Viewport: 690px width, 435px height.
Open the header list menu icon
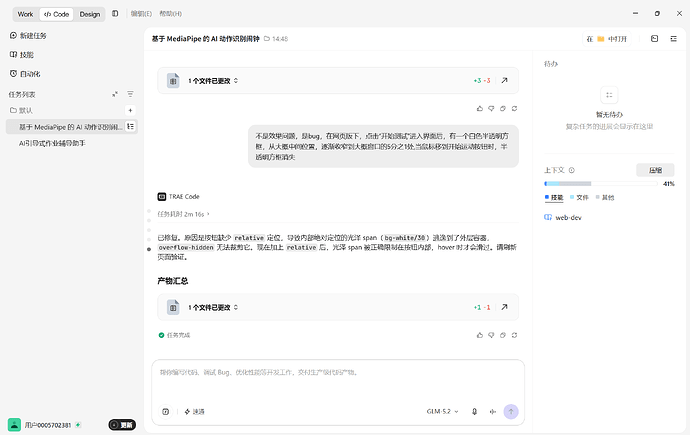673,39
